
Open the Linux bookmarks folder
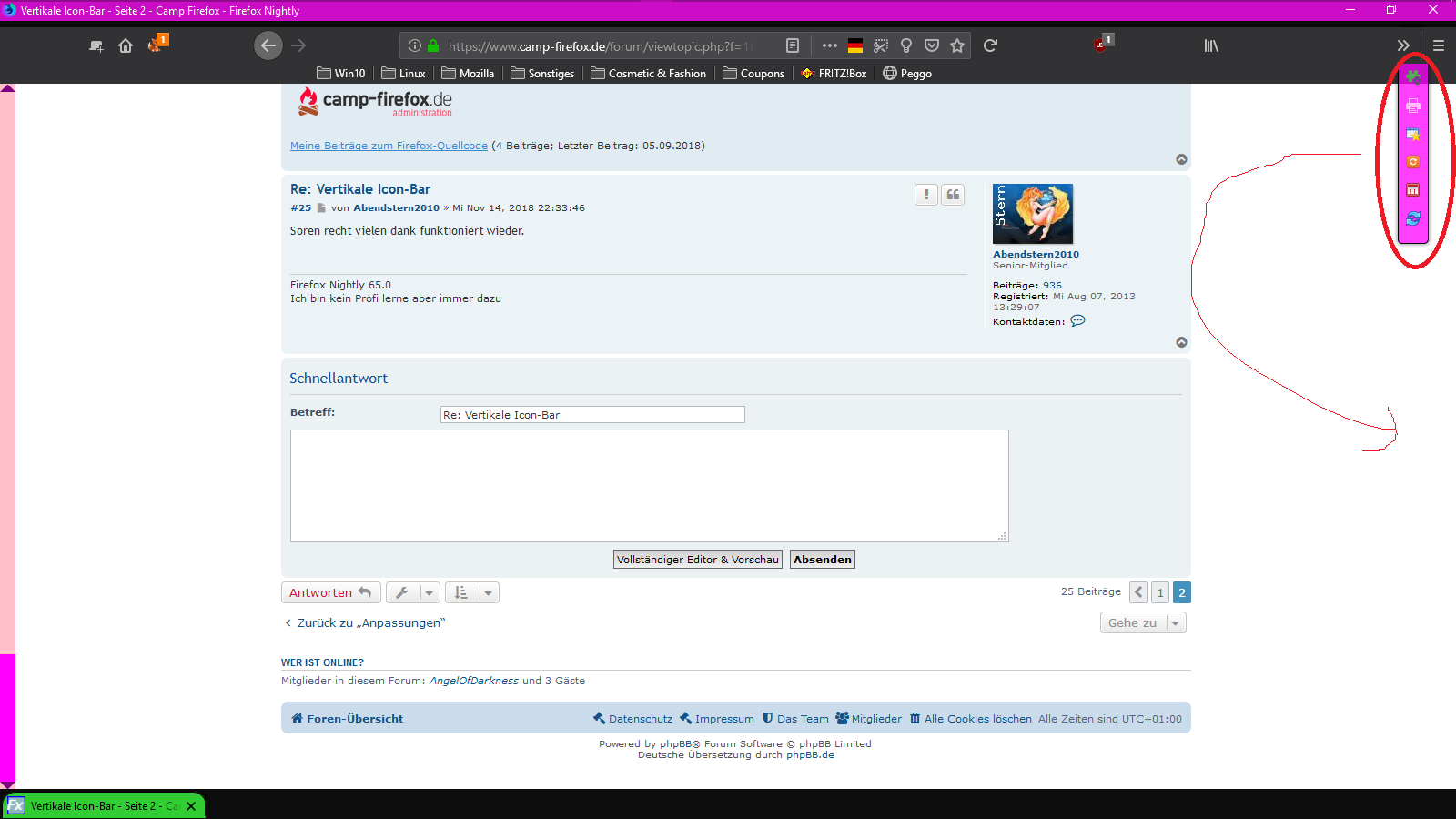[x=403, y=74]
